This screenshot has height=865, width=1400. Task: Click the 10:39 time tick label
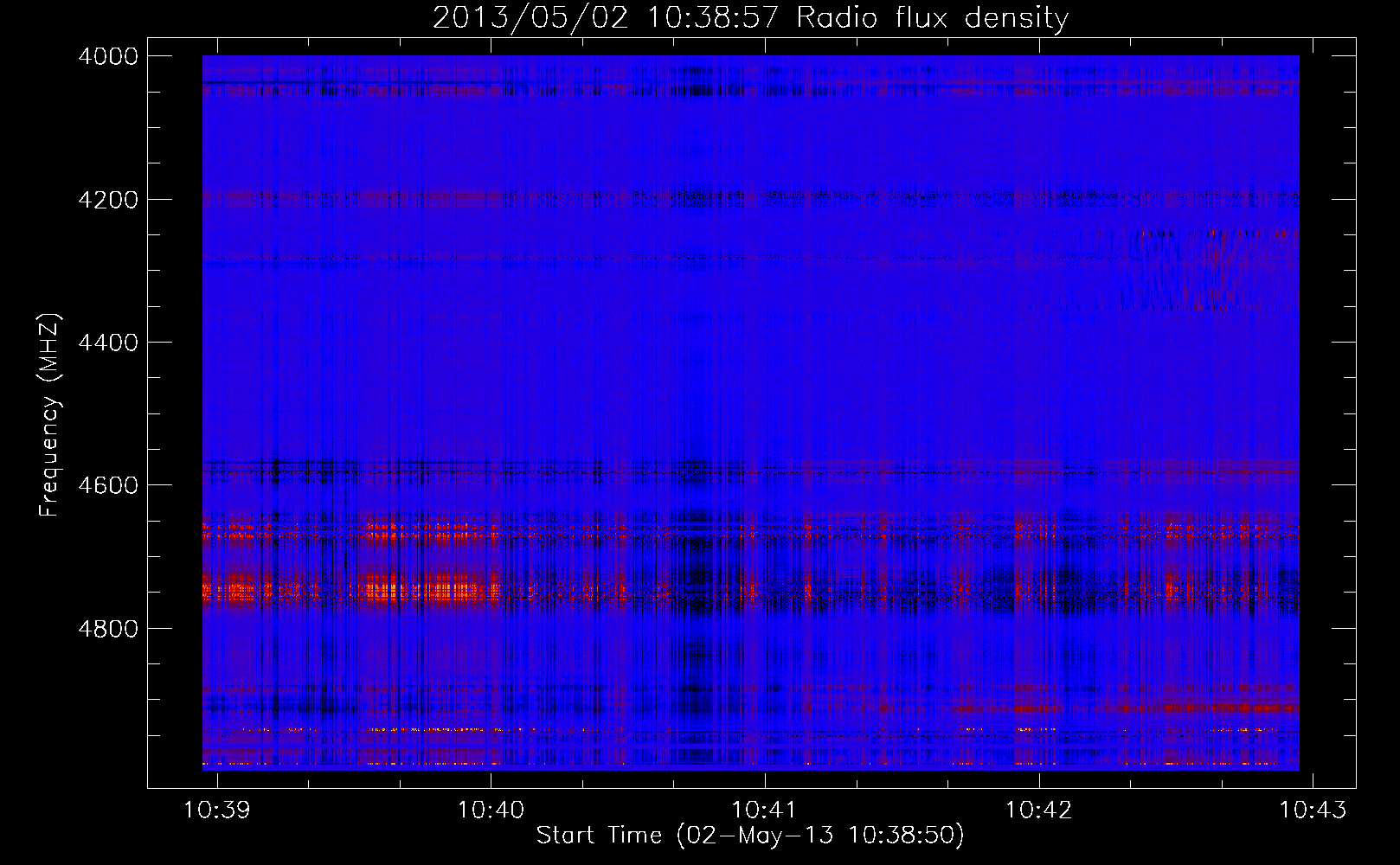(x=217, y=810)
